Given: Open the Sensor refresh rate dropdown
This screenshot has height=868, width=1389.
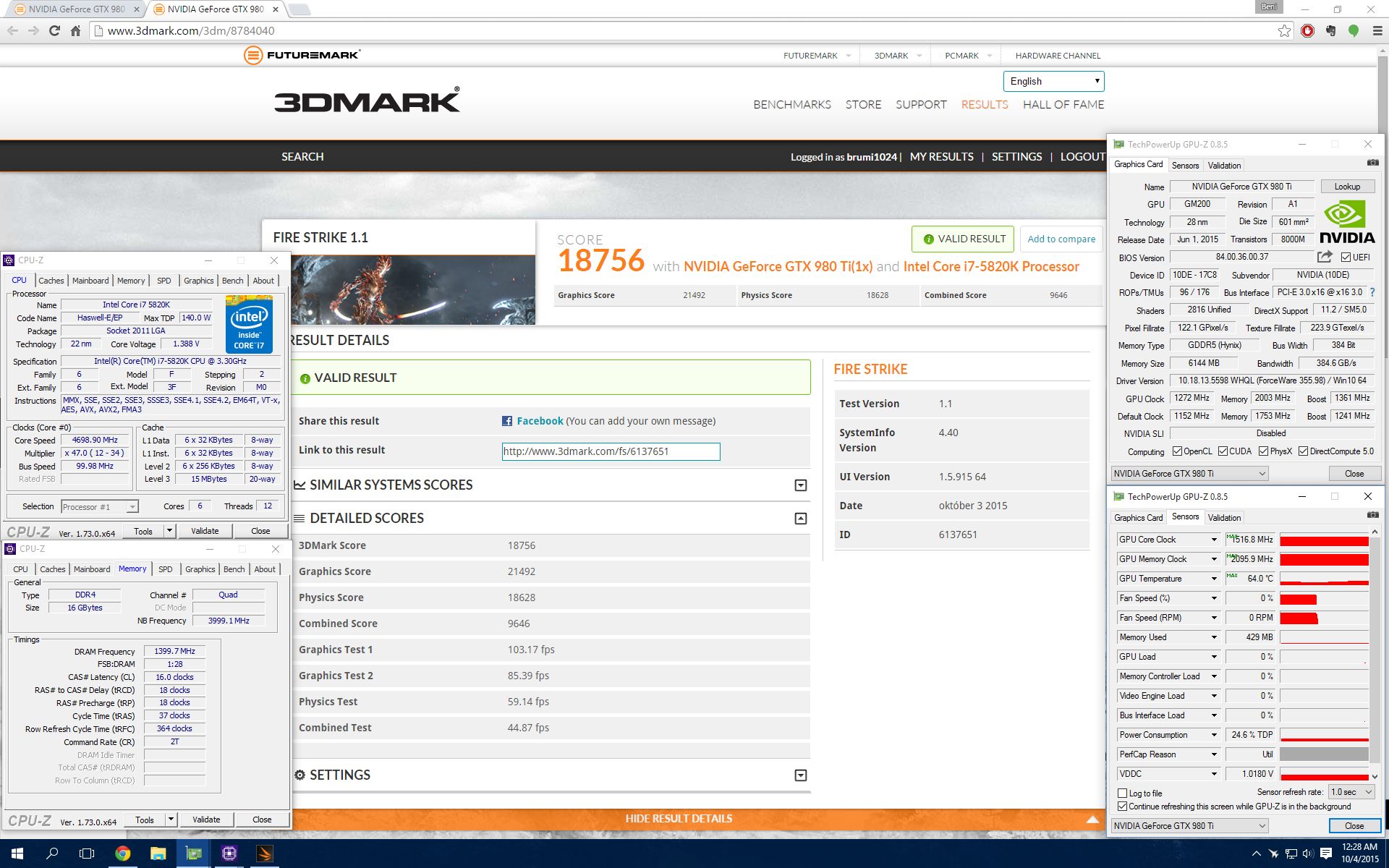Looking at the screenshot, I should click(x=1351, y=792).
